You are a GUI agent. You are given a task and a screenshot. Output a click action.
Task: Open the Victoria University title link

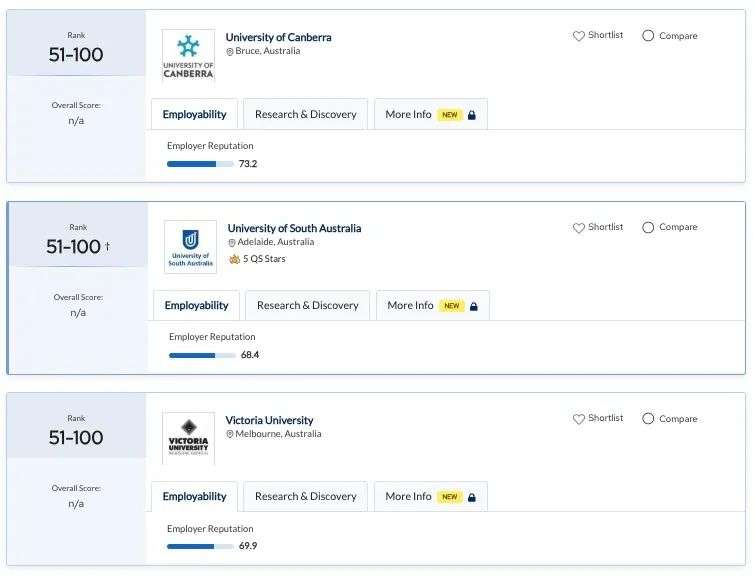[x=269, y=421]
